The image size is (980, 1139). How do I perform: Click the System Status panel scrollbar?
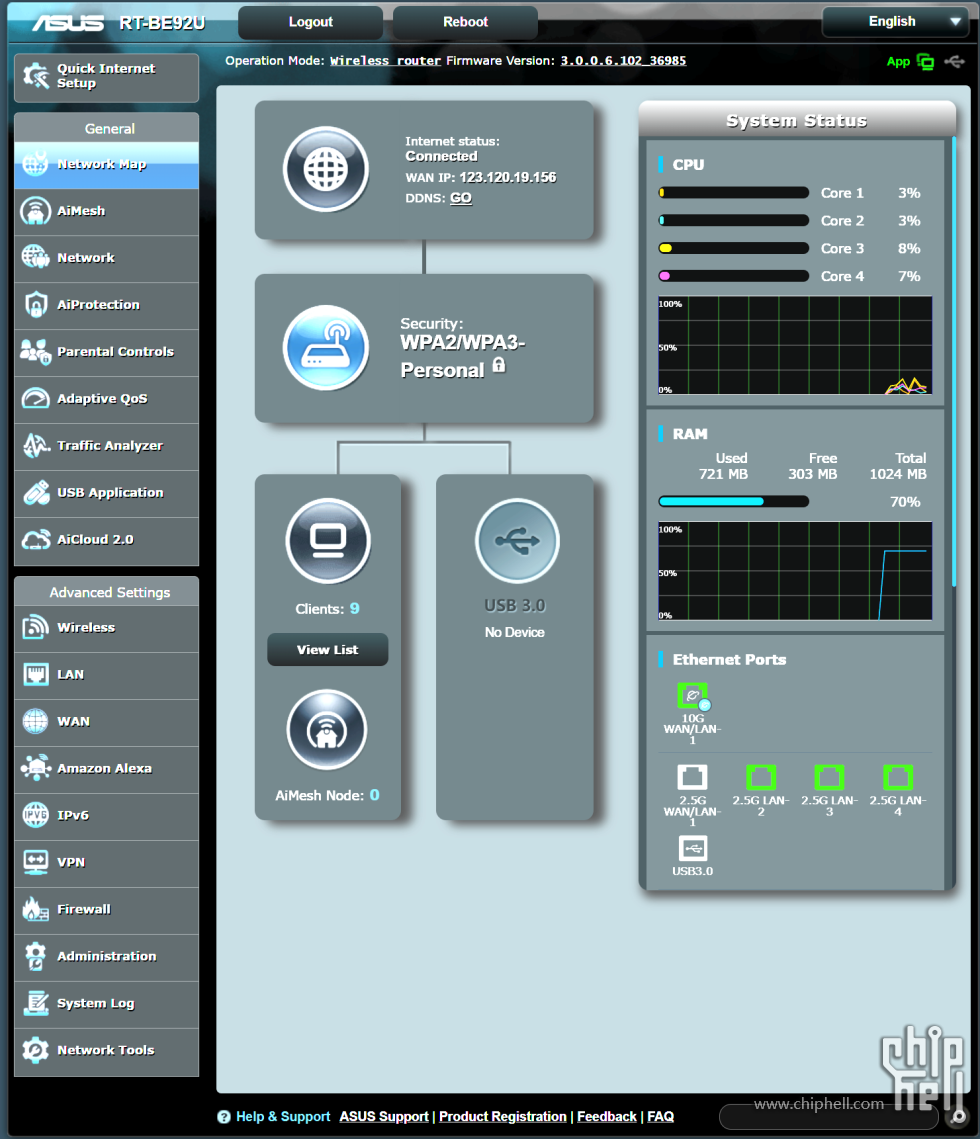click(954, 363)
